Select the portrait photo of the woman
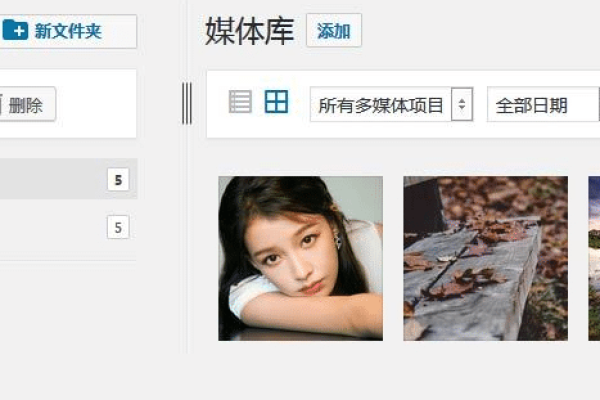 click(300, 258)
